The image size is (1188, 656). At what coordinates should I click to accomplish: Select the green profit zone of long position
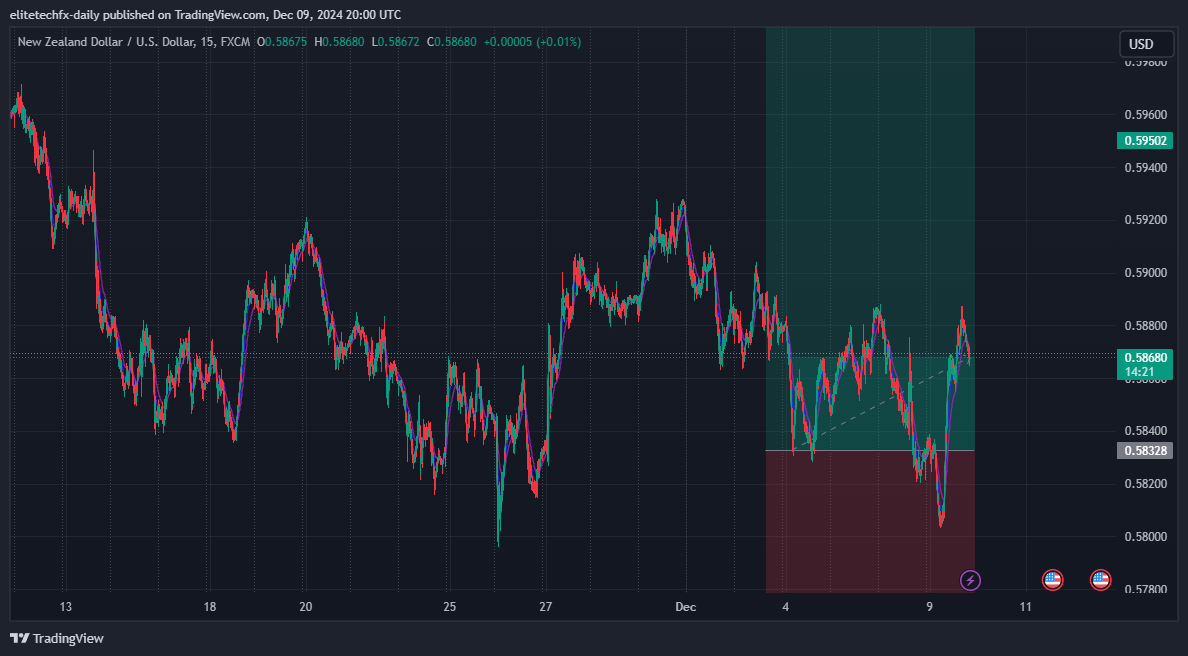(870, 239)
